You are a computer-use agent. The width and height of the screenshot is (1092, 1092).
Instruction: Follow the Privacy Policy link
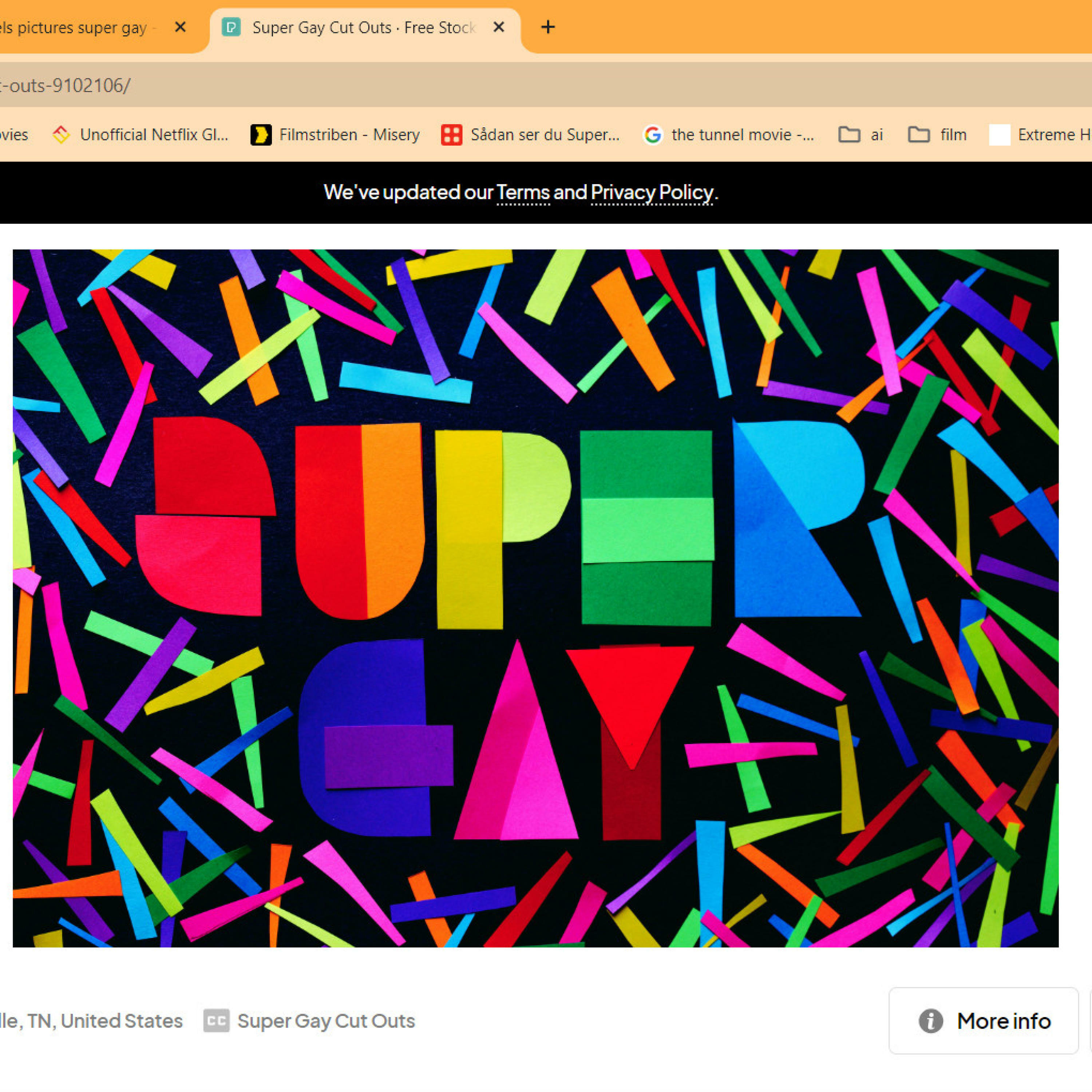tap(652, 193)
